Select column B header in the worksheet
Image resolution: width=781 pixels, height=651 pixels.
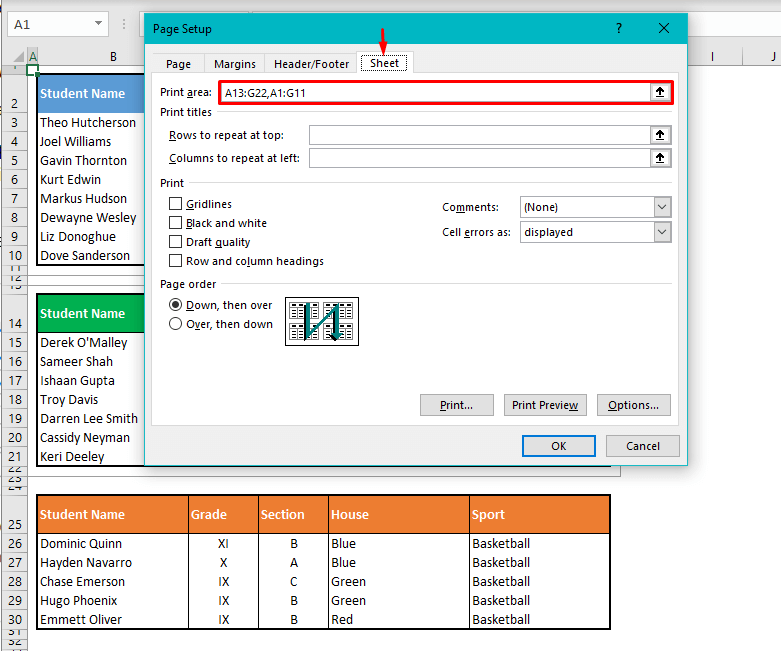point(114,57)
